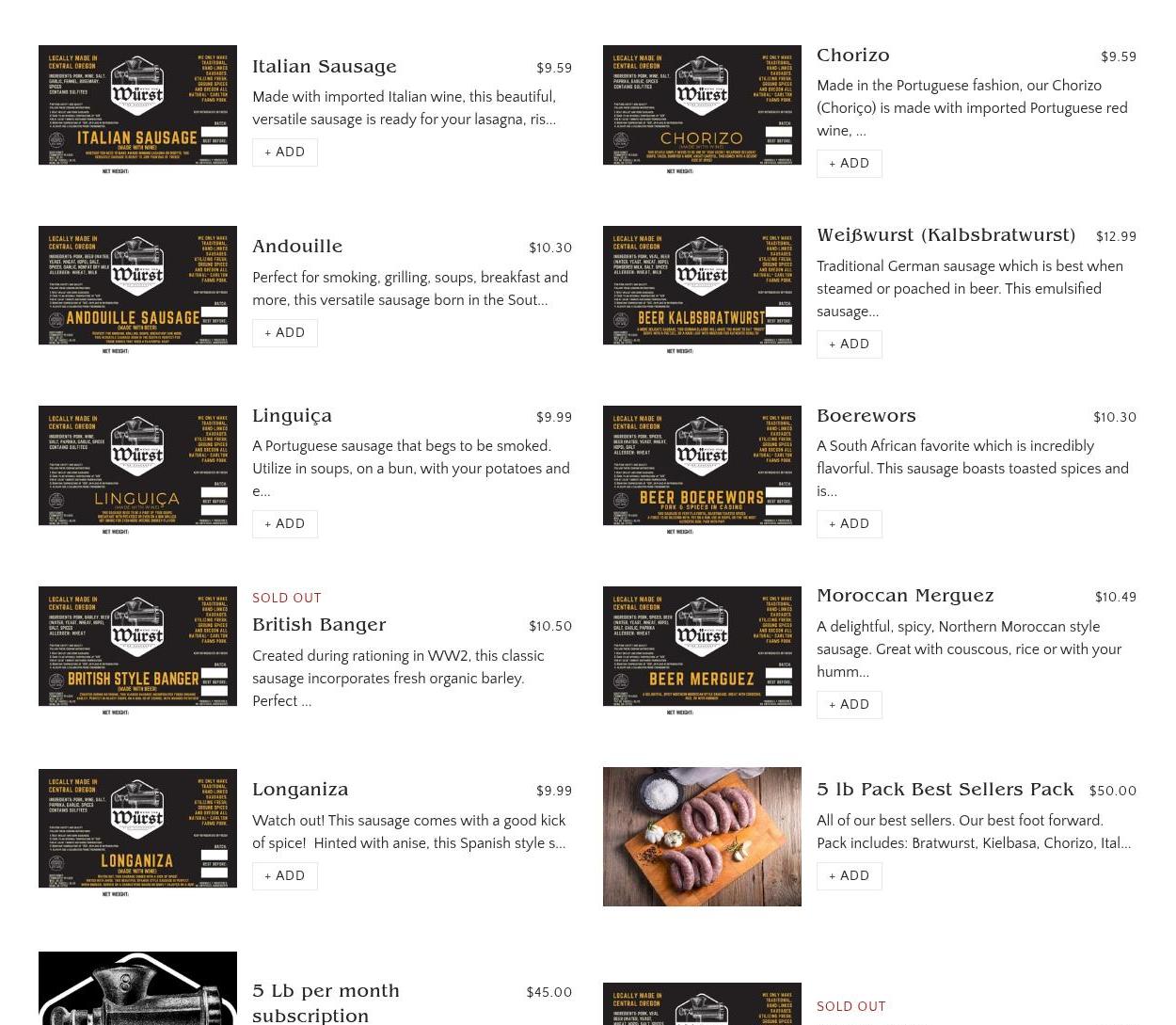This screenshot has height=1025, width=1176.
Task: View the Beer Boerewors label image
Action: tap(702, 470)
